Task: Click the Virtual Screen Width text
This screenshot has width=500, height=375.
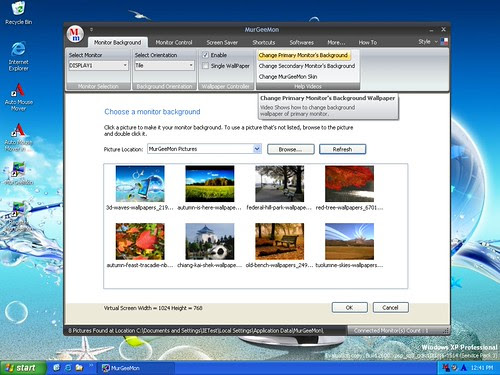Action: pos(153,308)
